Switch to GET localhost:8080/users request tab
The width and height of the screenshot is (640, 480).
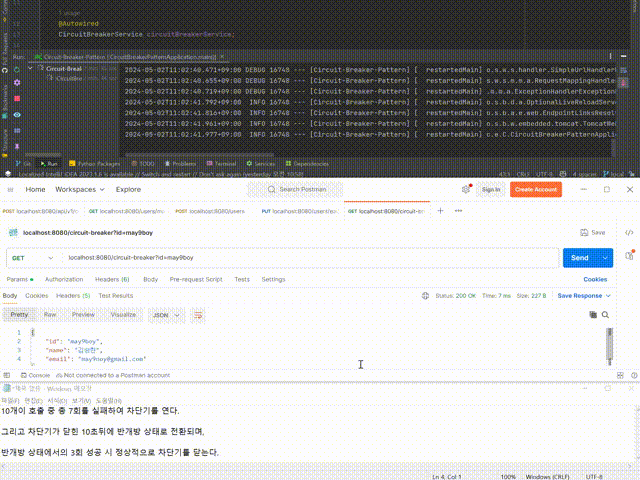click(x=127, y=211)
